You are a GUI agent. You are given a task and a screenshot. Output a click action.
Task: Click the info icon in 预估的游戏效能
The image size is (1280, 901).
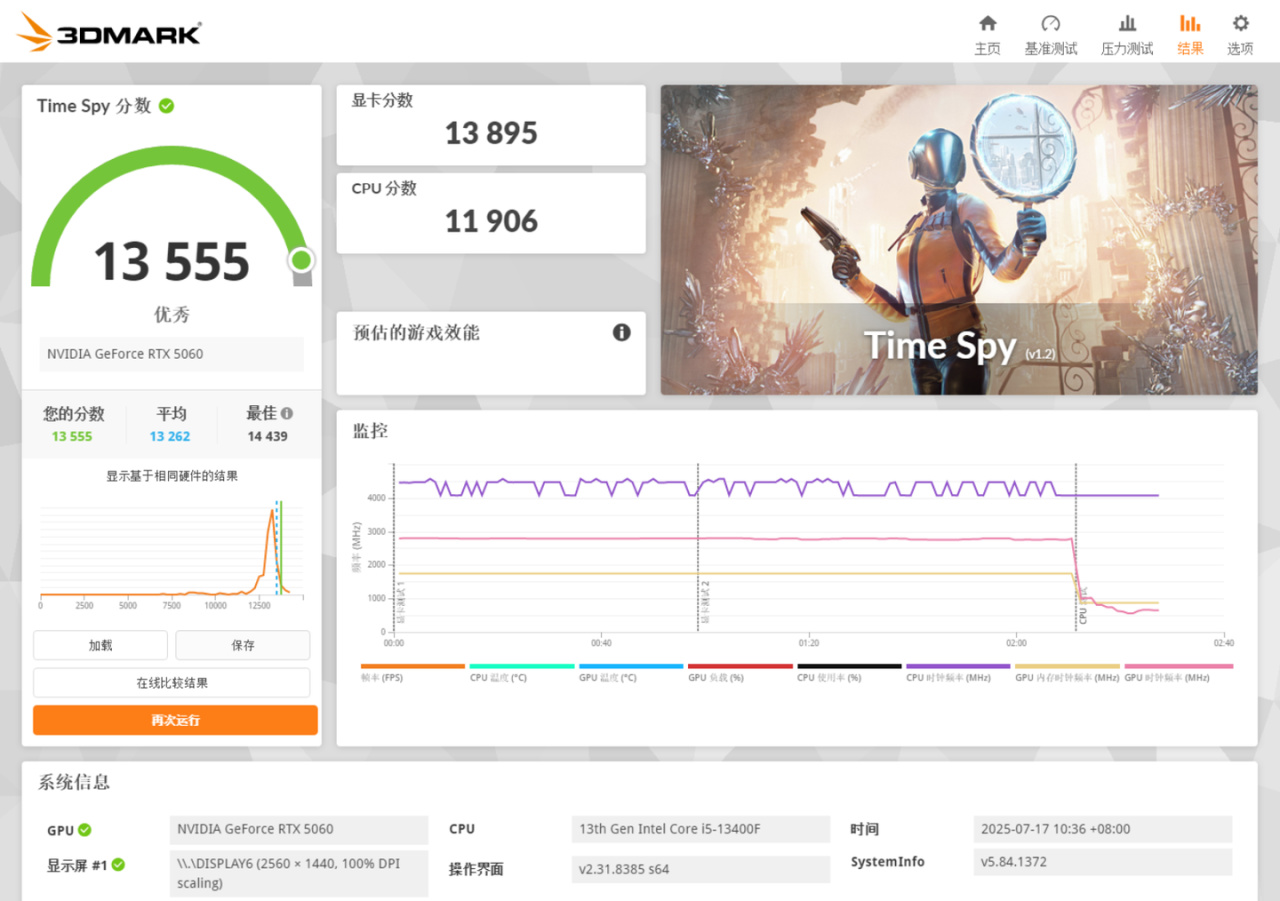622,332
